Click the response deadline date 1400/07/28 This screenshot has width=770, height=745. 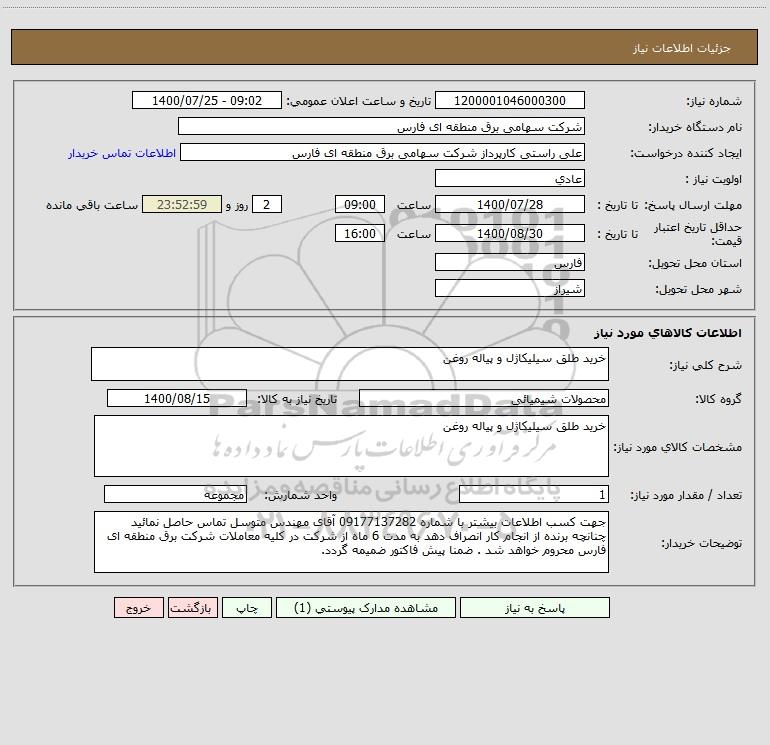(x=510, y=204)
